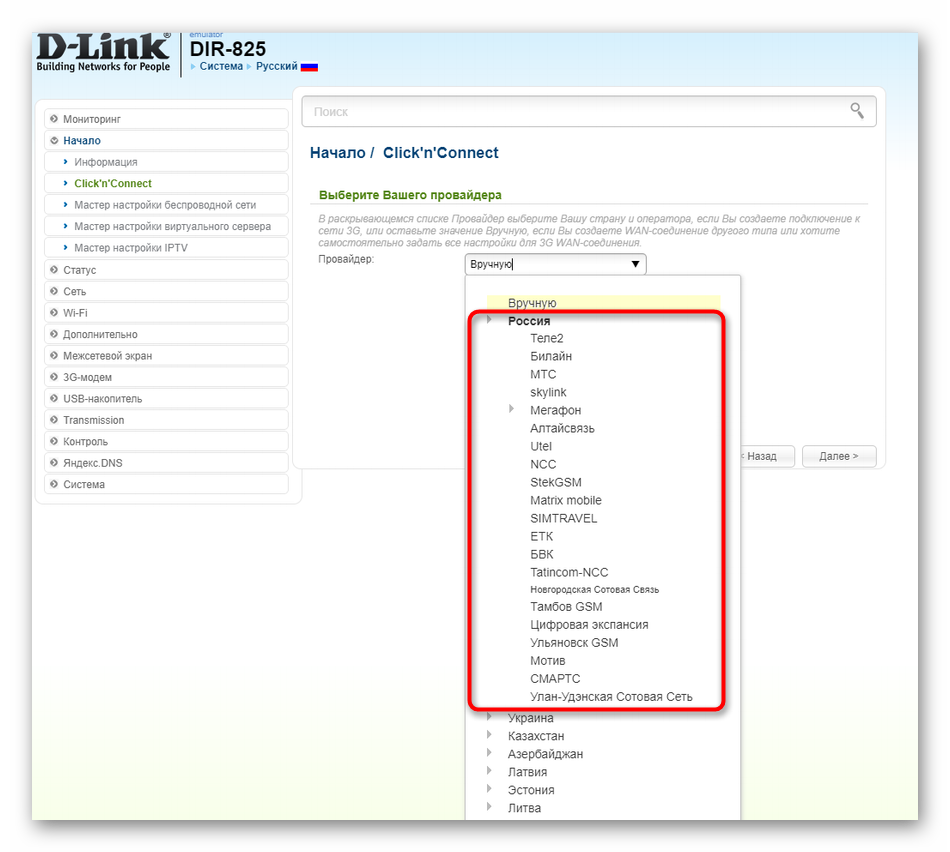
Task: Choose МТС in the provider list
Action: [x=543, y=374]
